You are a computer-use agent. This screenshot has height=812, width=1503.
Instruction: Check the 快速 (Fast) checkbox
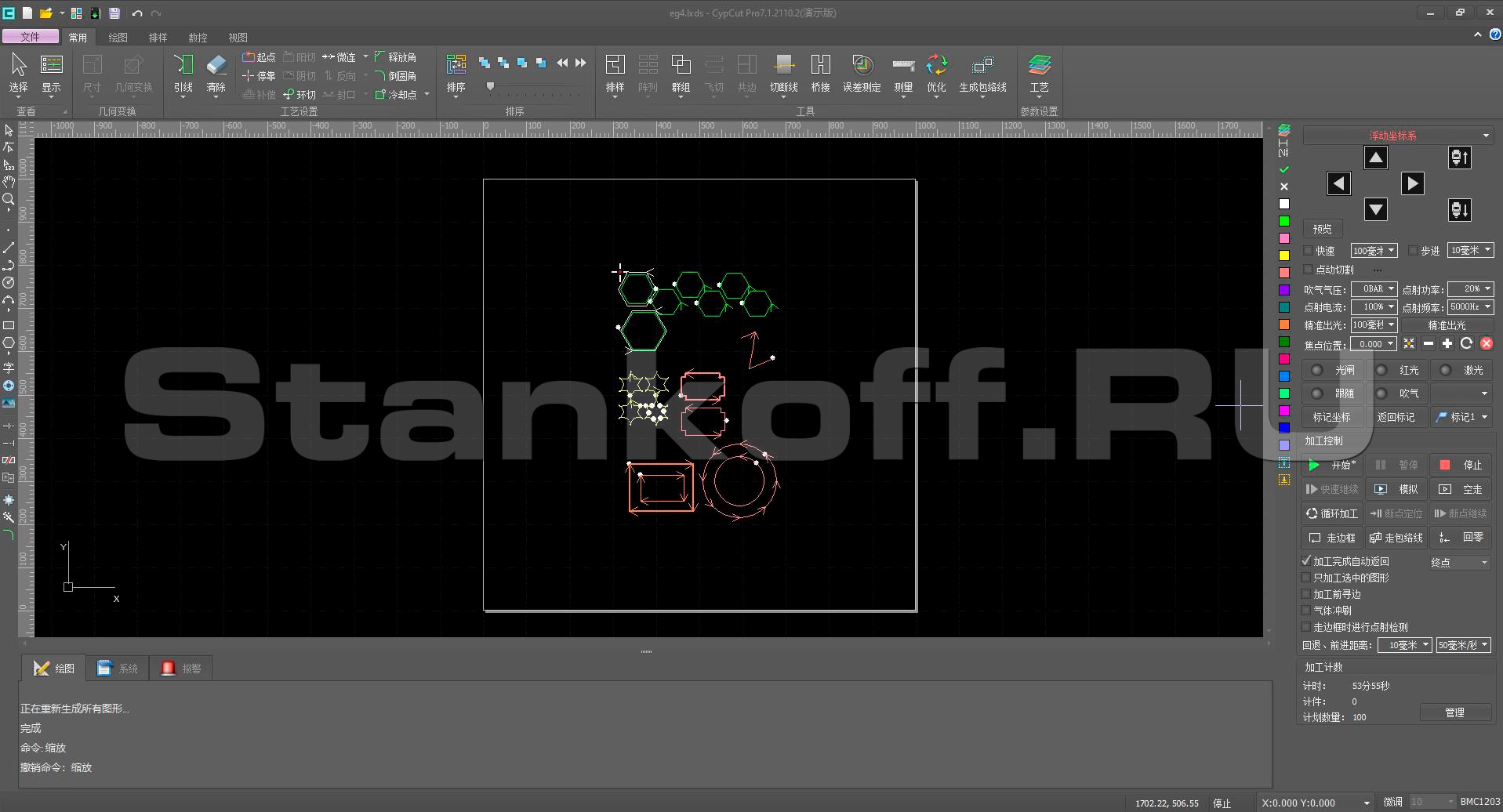click(x=1308, y=251)
